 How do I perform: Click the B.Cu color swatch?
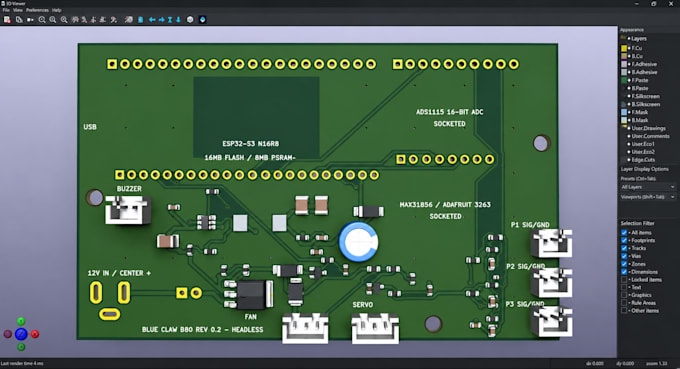pyautogui.click(x=624, y=56)
